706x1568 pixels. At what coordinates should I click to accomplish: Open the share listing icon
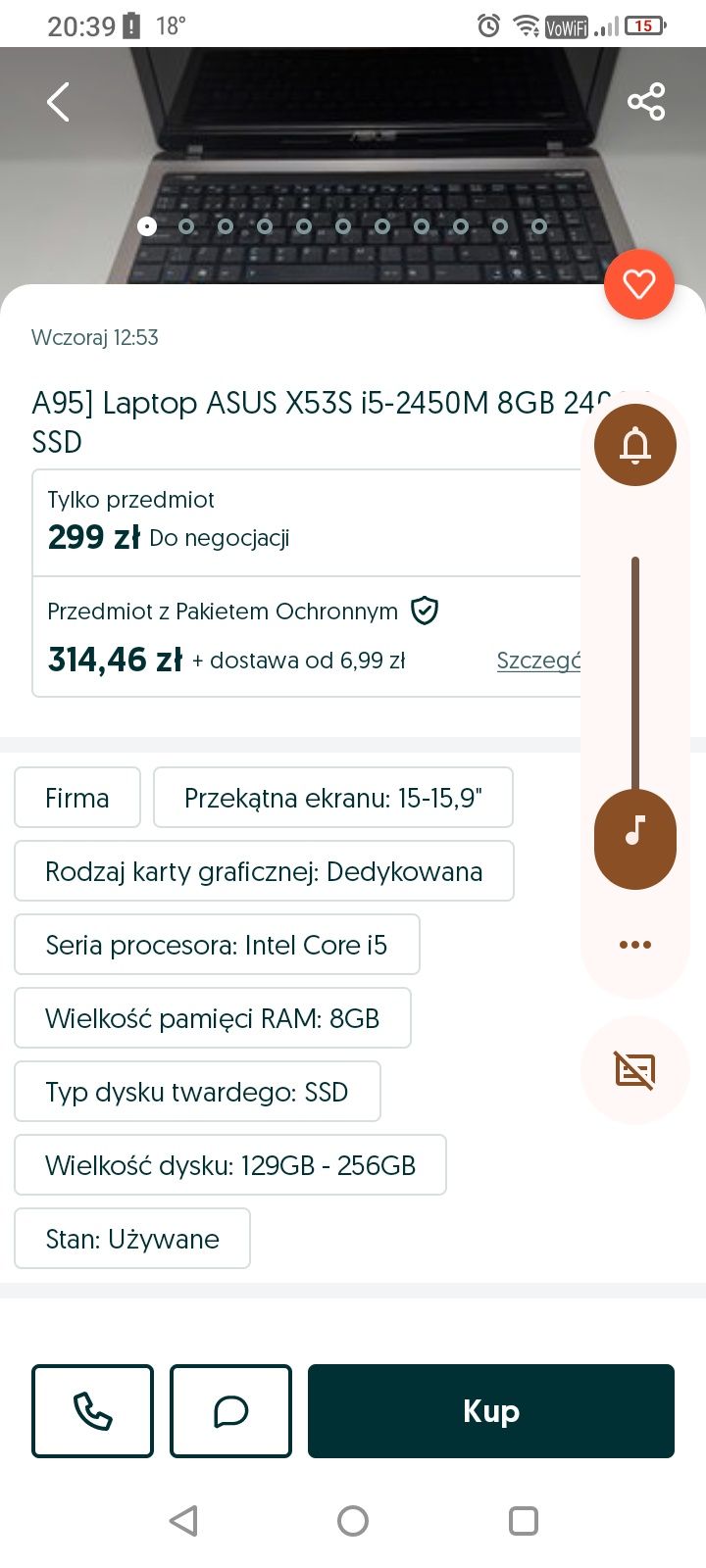(x=645, y=102)
